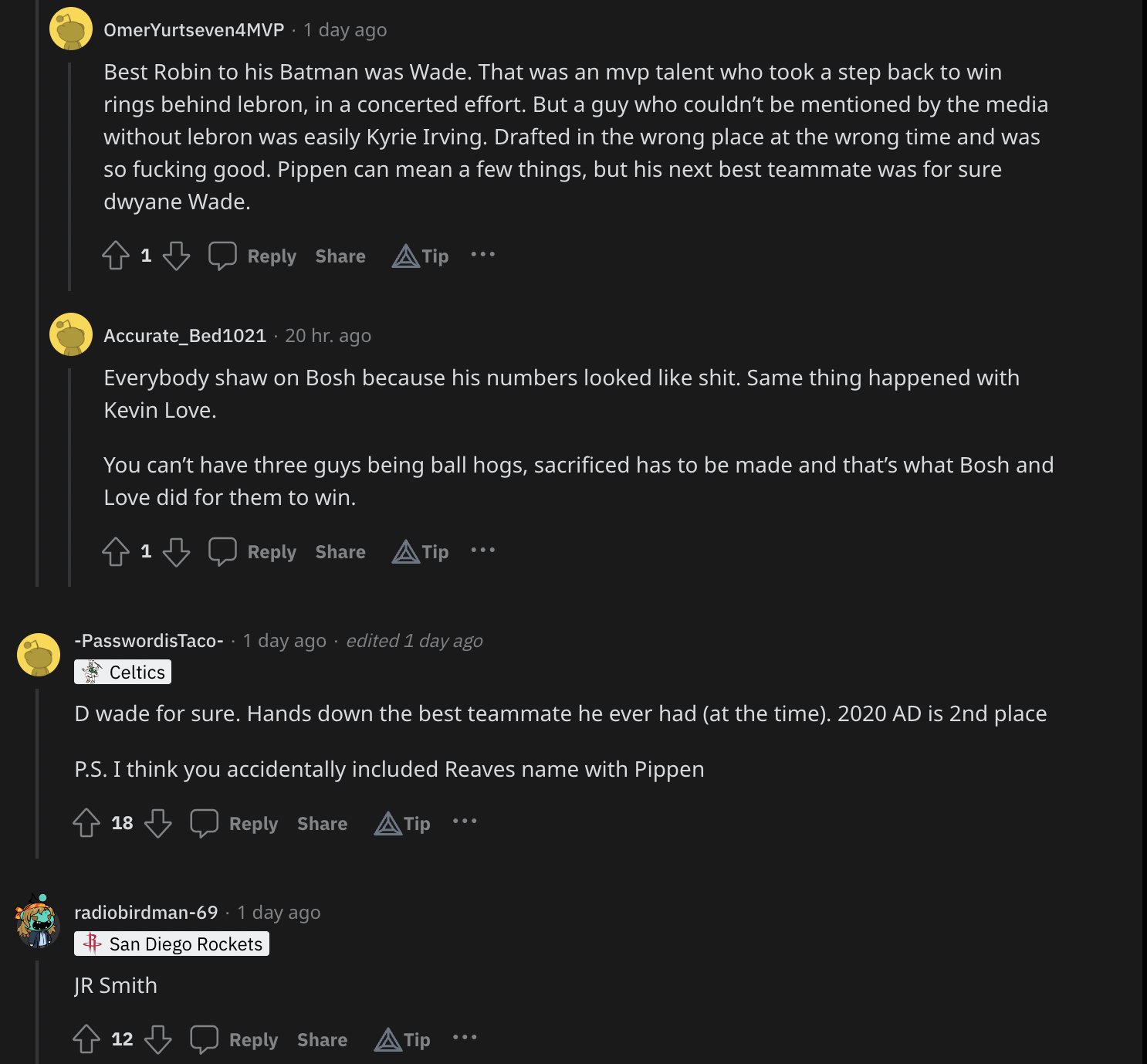Downvote Accurate_Bed1021's comment about Bosh
Viewport: 1147px width, 1064px height.
(176, 551)
